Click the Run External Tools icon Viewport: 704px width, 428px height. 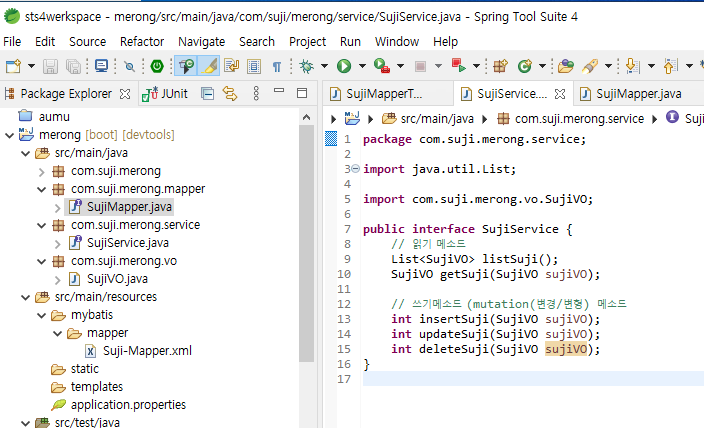pyautogui.click(x=382, y=66)
